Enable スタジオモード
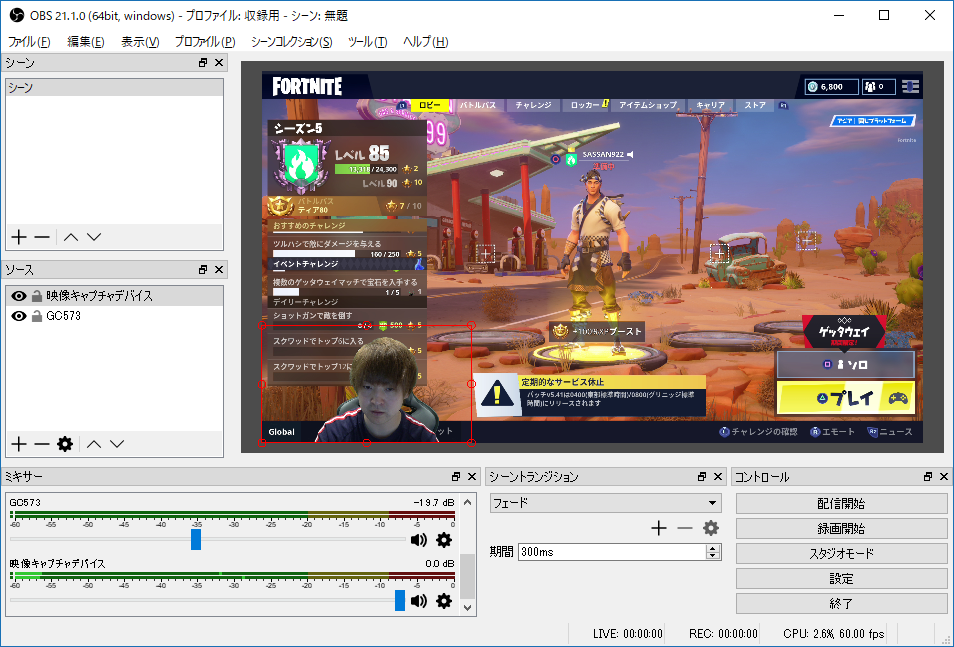The width and height of the screenshot is (954, 647). [x=841, y=553]
